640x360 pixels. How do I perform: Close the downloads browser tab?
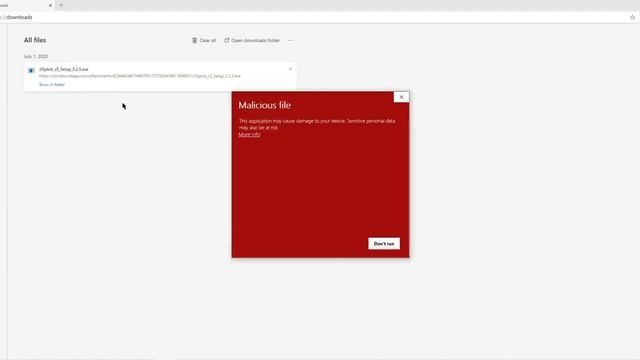coord(50,6)
